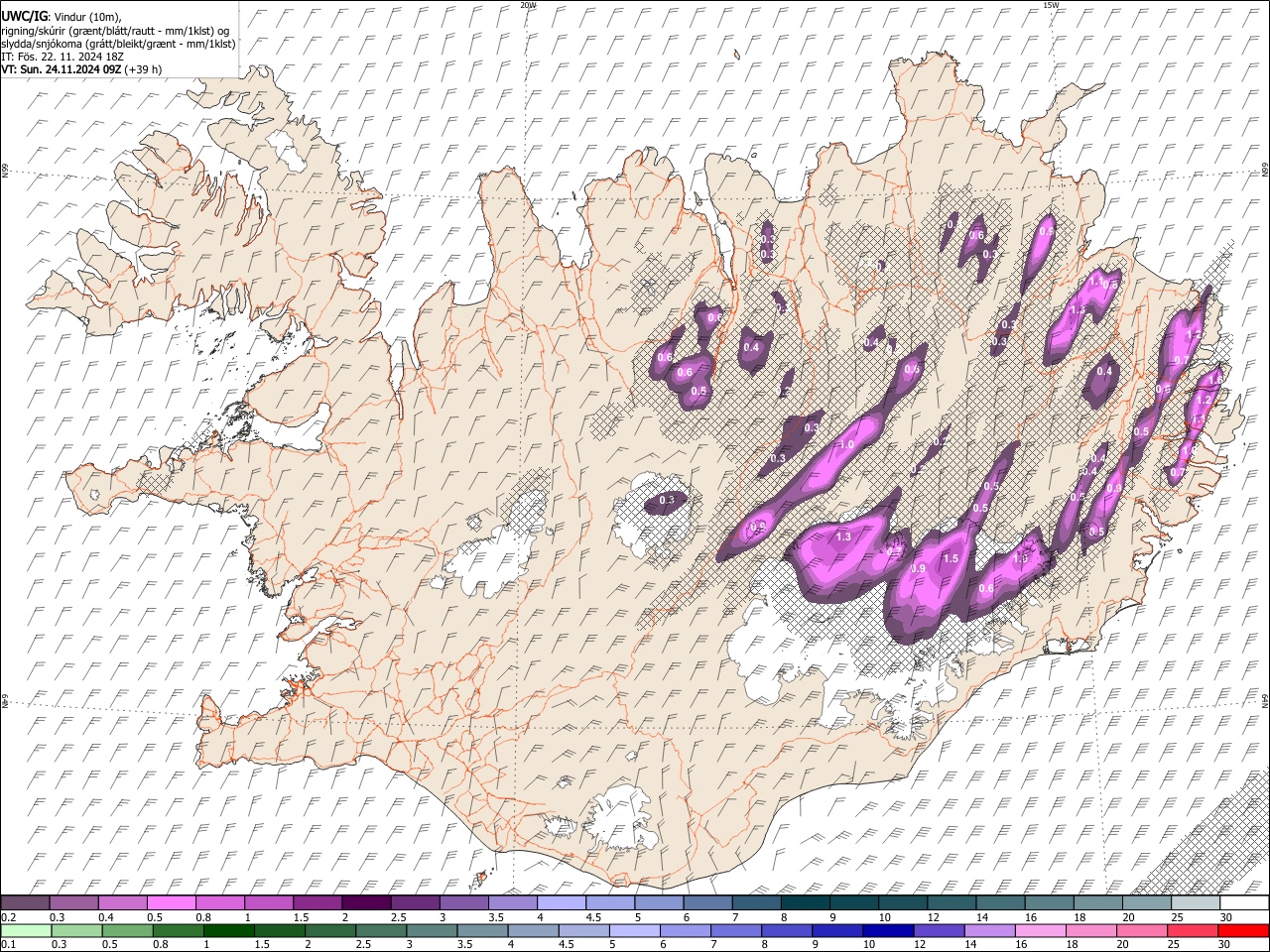1270x952 pixels.
Task: Click the white swatch above 30 in the top legend
Action: 1243,902
